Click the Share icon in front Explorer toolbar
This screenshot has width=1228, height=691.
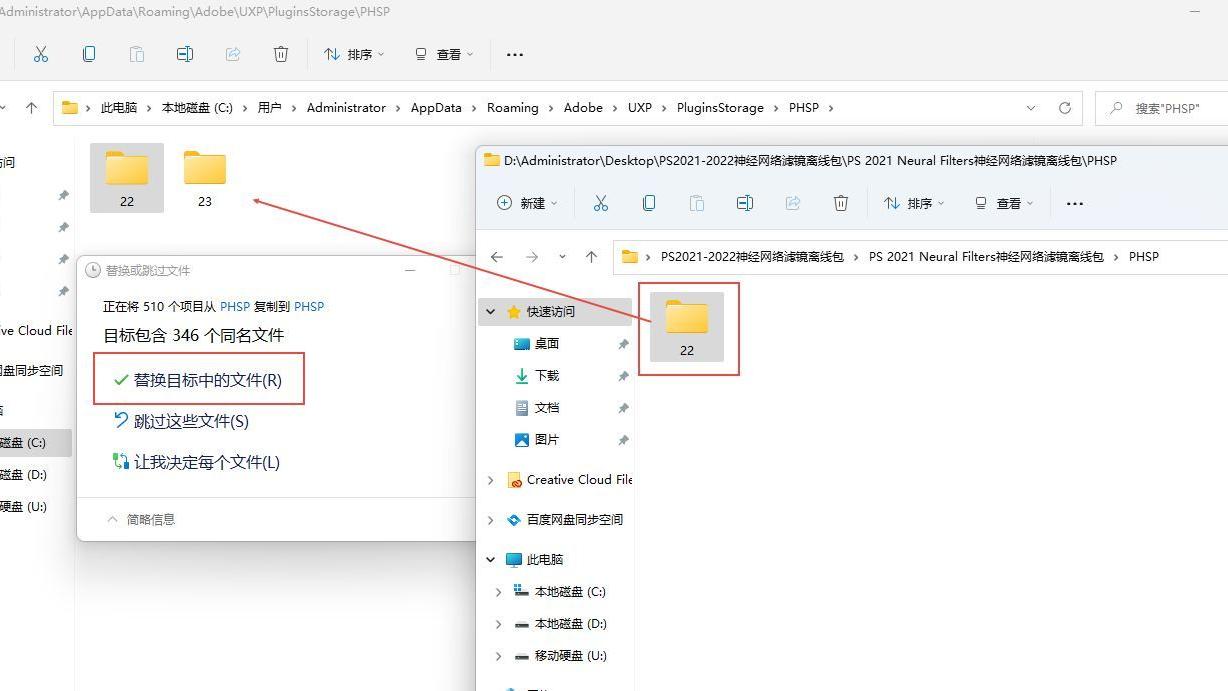tap(793, 203)
